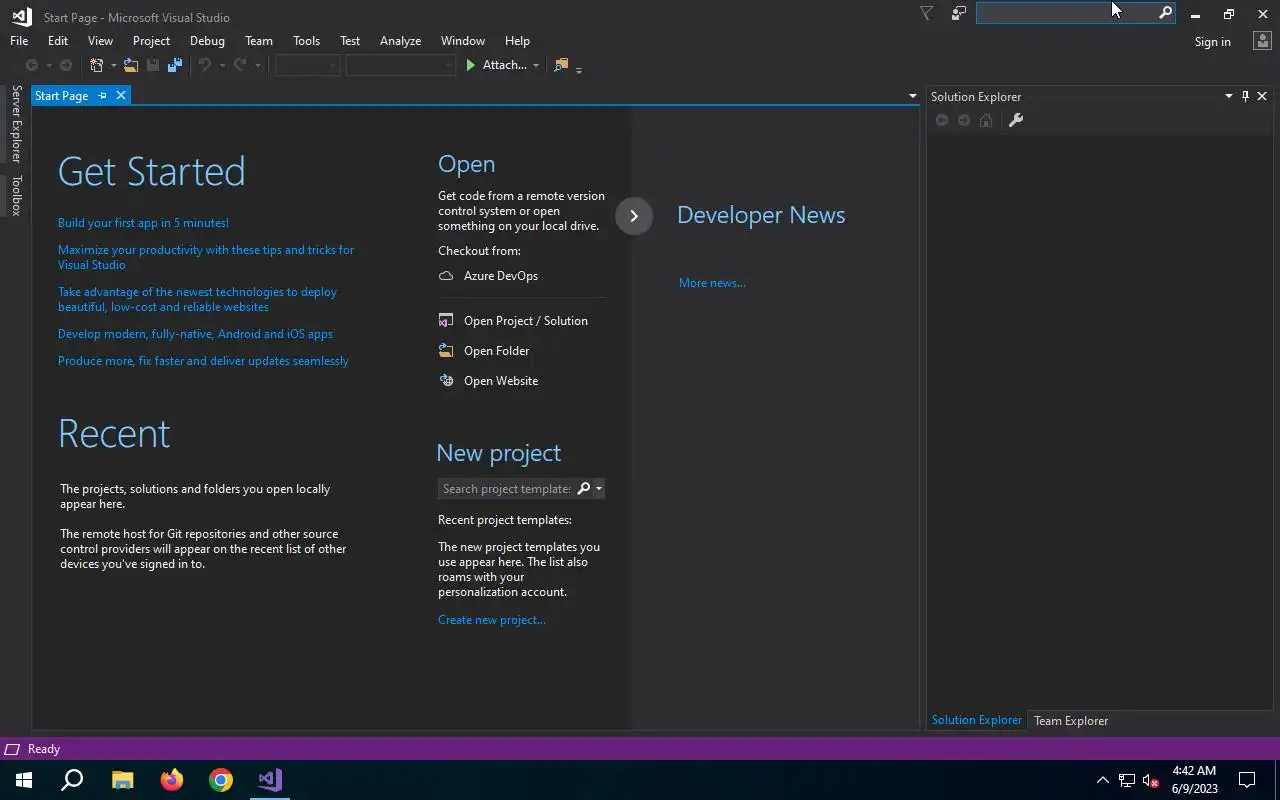Click the green Start/Attach play arrow

pyautogui.click(x=471, y=65)
